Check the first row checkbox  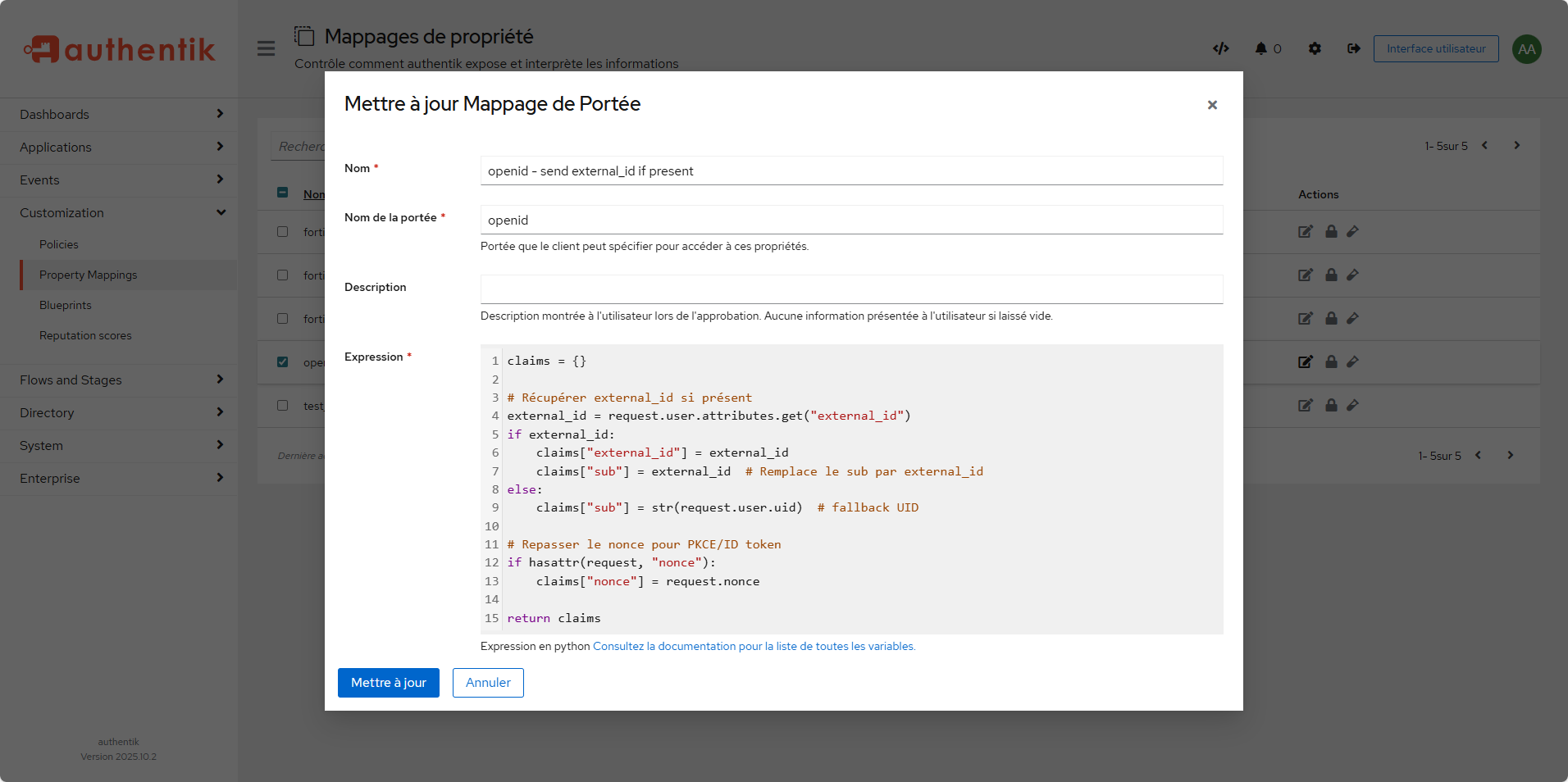click(x=282, y=232)
